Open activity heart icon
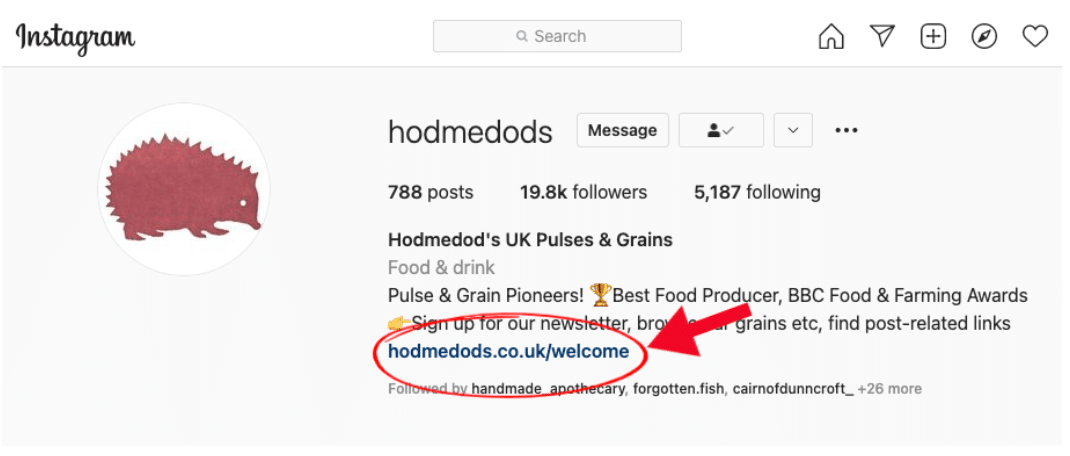The width and height of the screenshot is (1070, 456). [1035, 36]
